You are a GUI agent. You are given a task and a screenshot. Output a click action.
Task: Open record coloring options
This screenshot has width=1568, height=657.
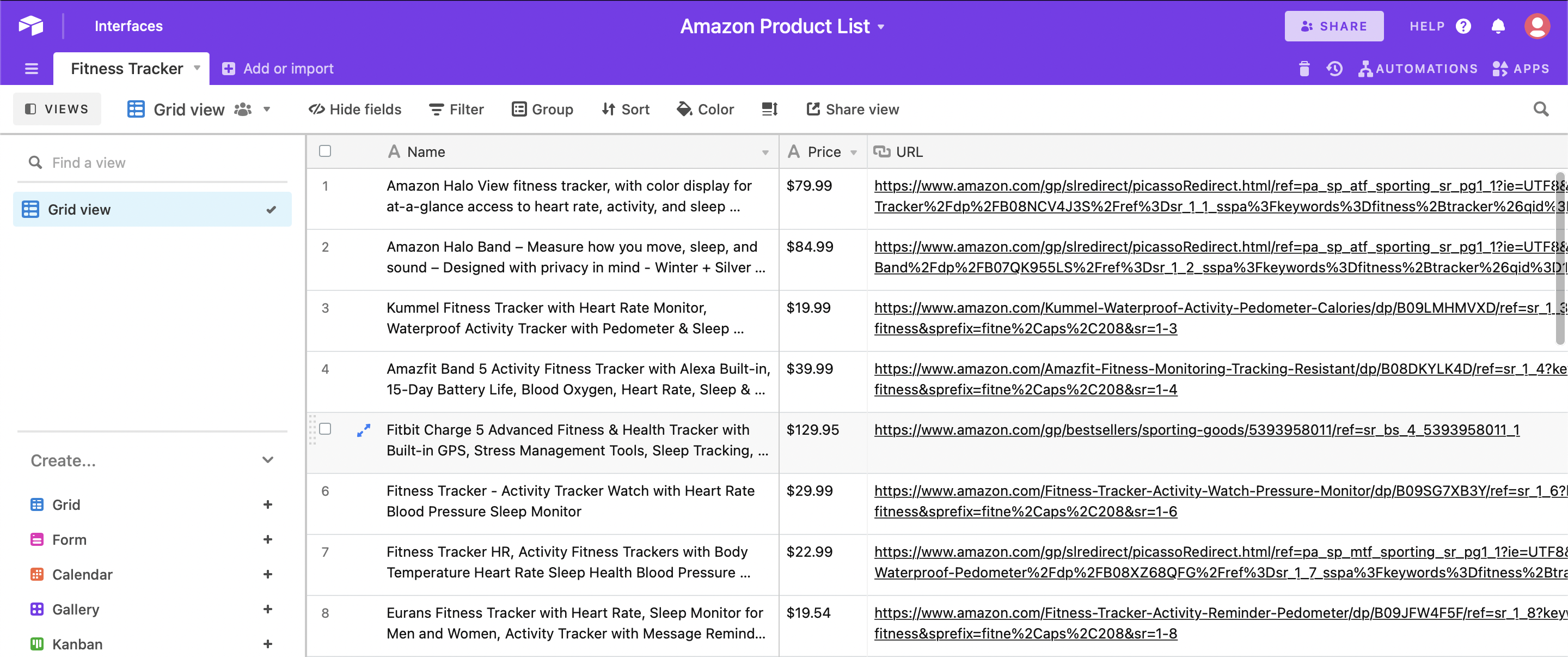point(705,109)
